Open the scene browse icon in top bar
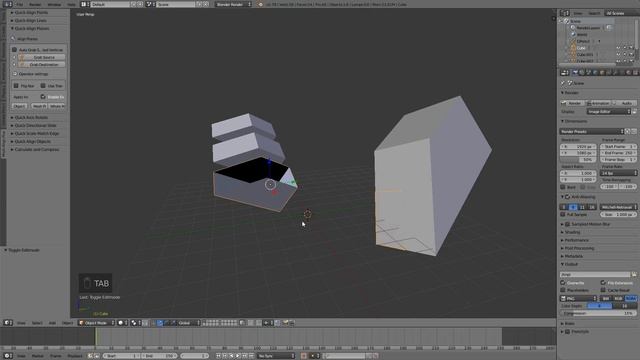 point(150,4)
